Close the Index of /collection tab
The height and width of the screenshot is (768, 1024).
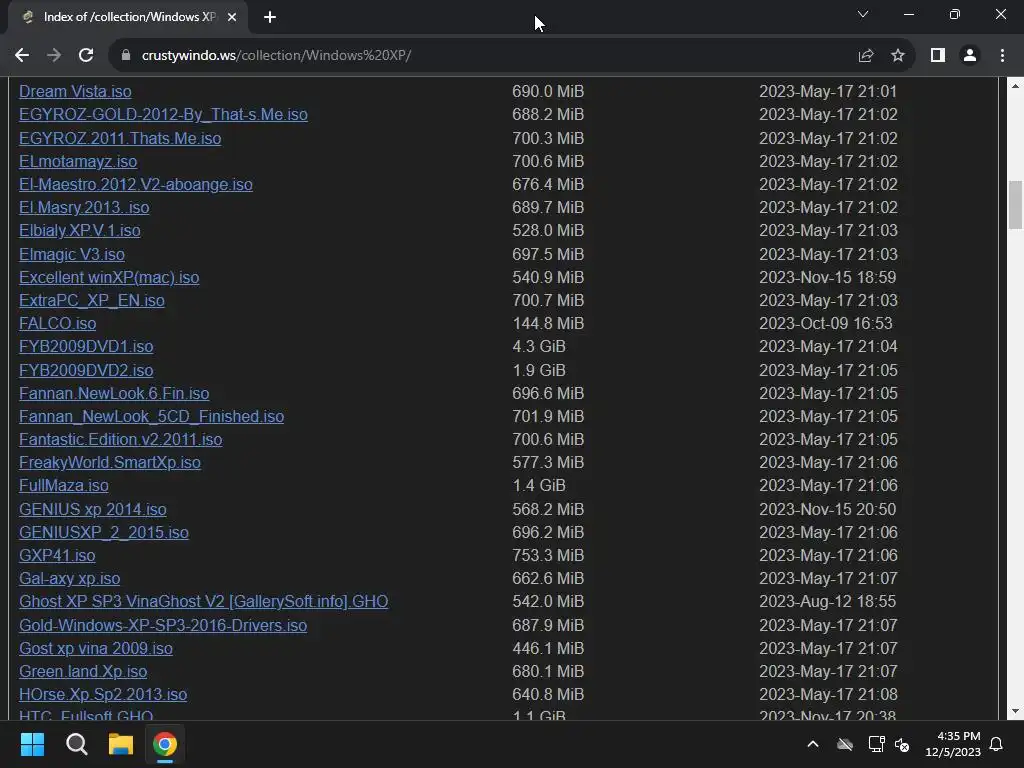(232, 17)
